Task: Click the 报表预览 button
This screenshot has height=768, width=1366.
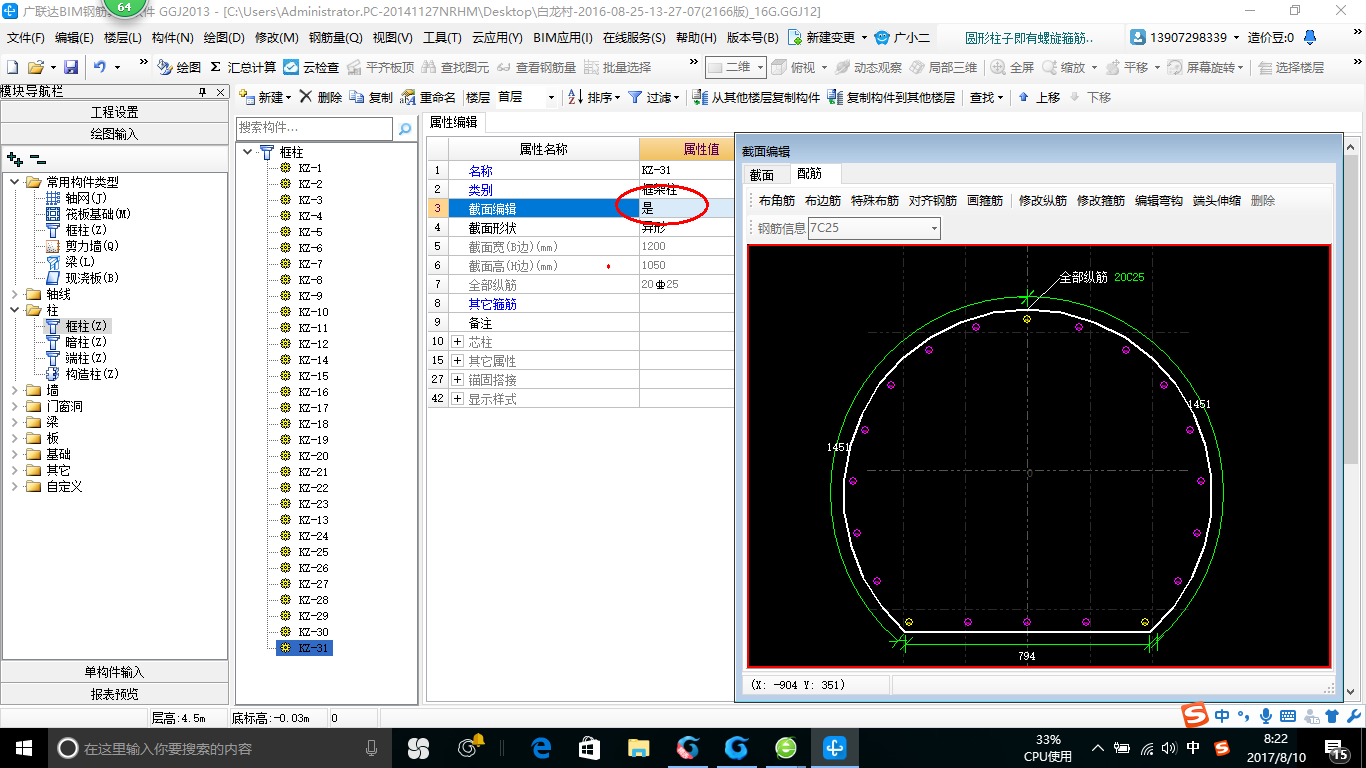Action: point(114,693)
